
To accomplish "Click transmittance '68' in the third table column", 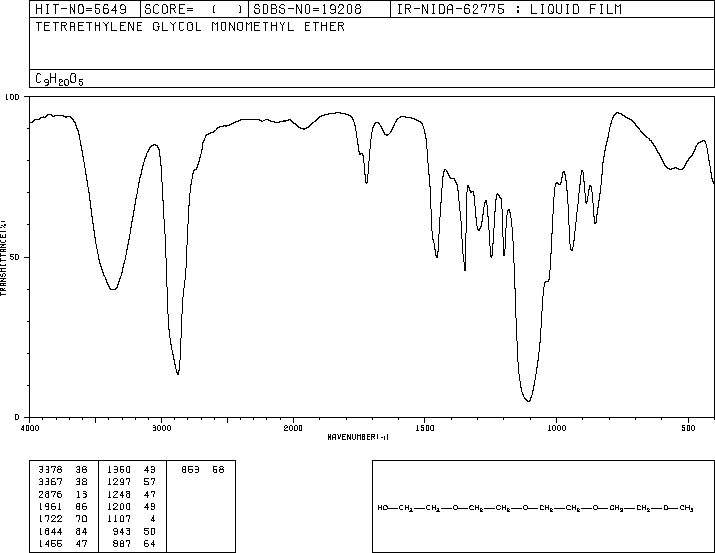I will (x=218, y=470).
